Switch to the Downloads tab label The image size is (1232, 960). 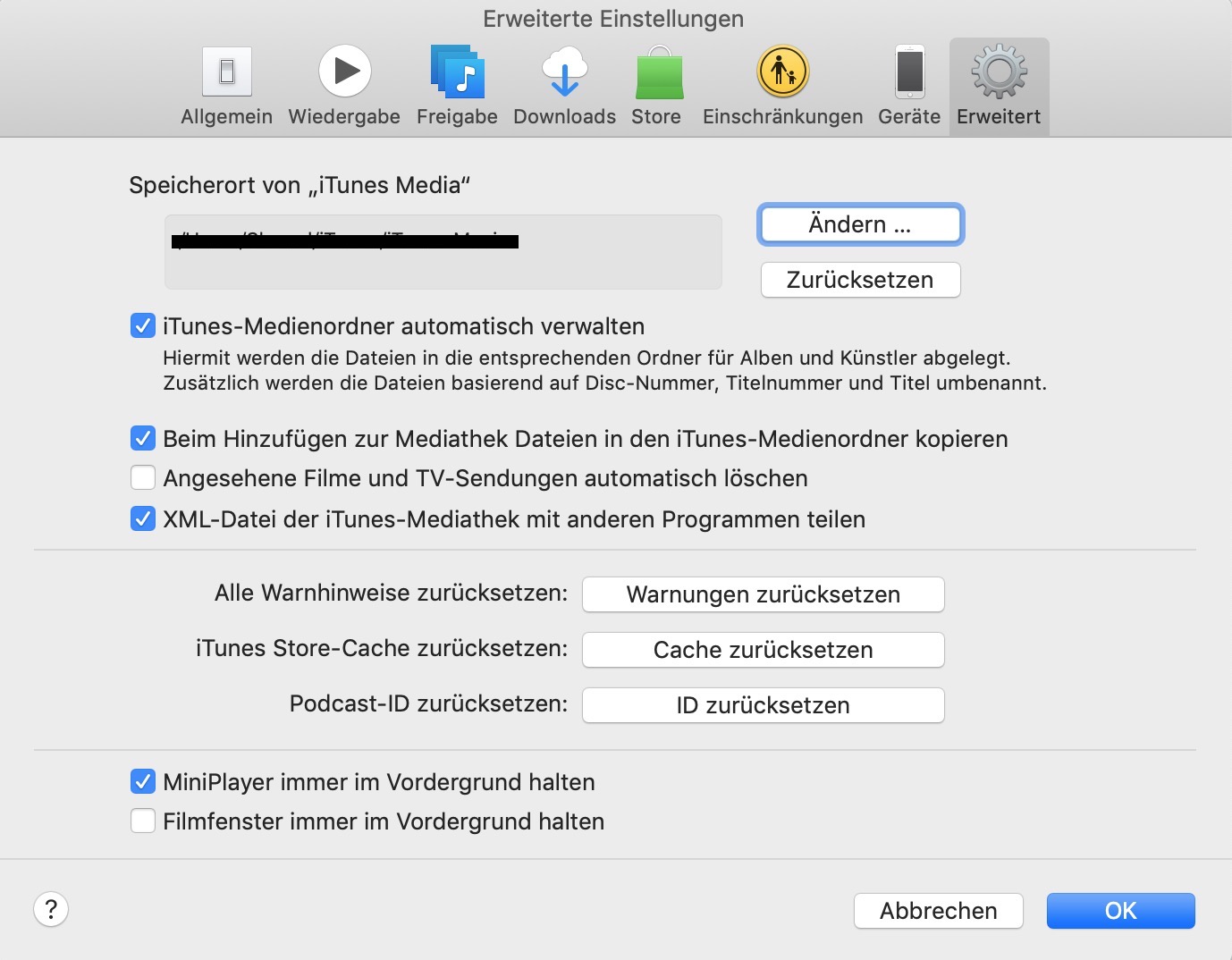coord(565,116)
